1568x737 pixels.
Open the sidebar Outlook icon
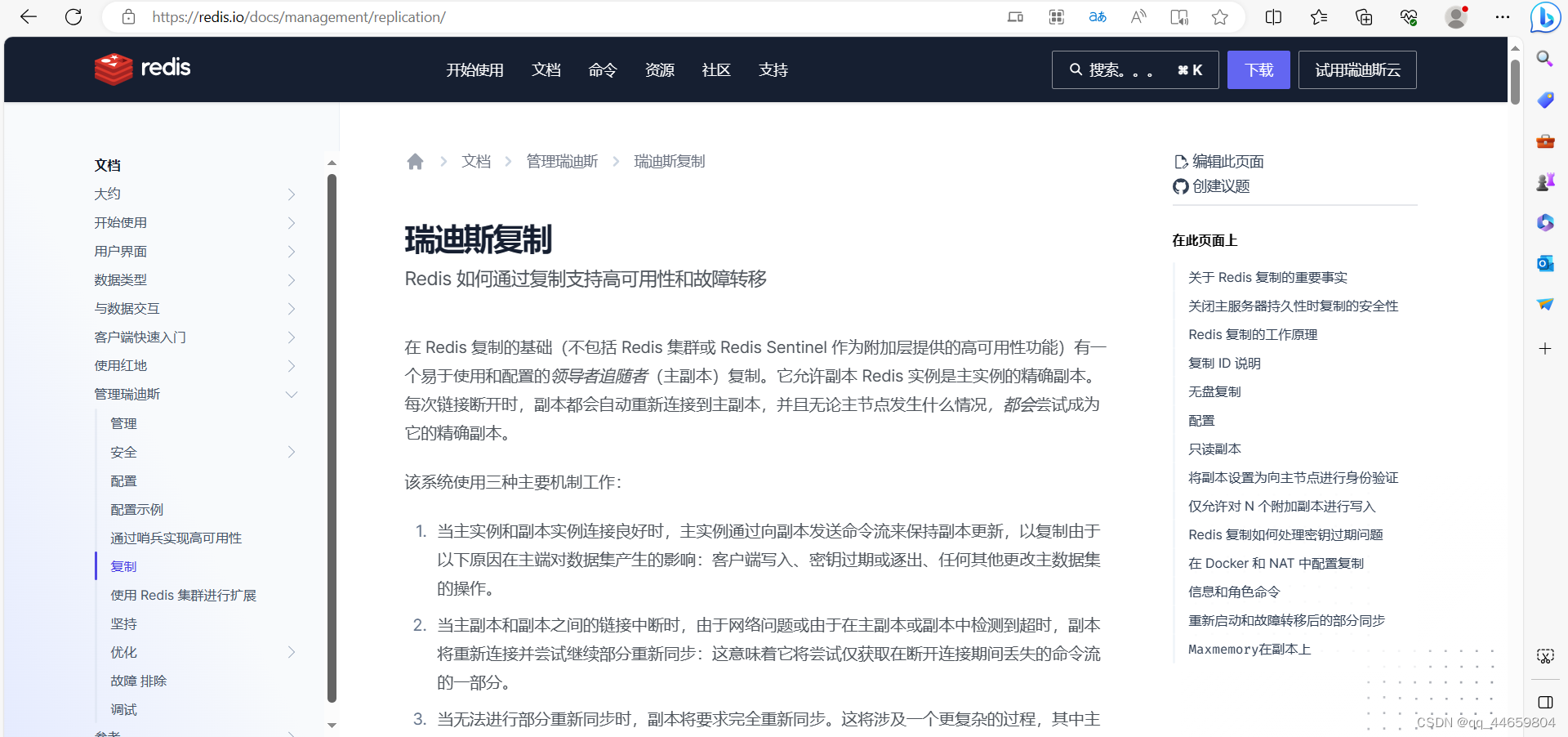click(x=1545, y=263)
